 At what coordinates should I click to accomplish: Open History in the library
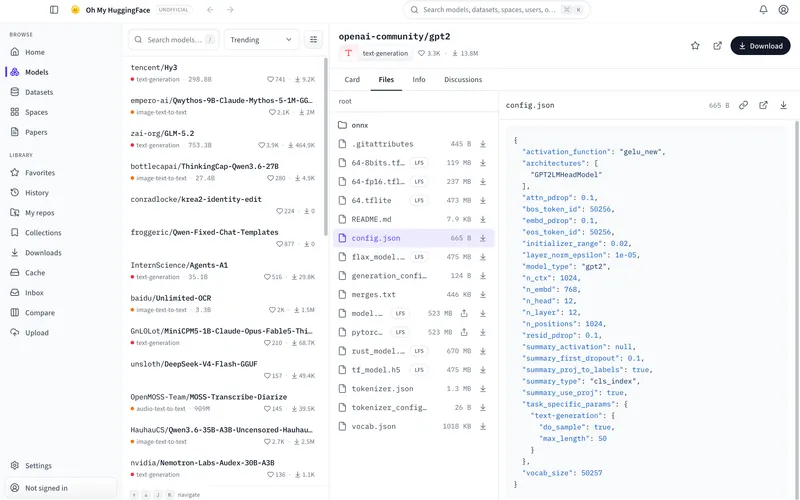pos(61,193)
